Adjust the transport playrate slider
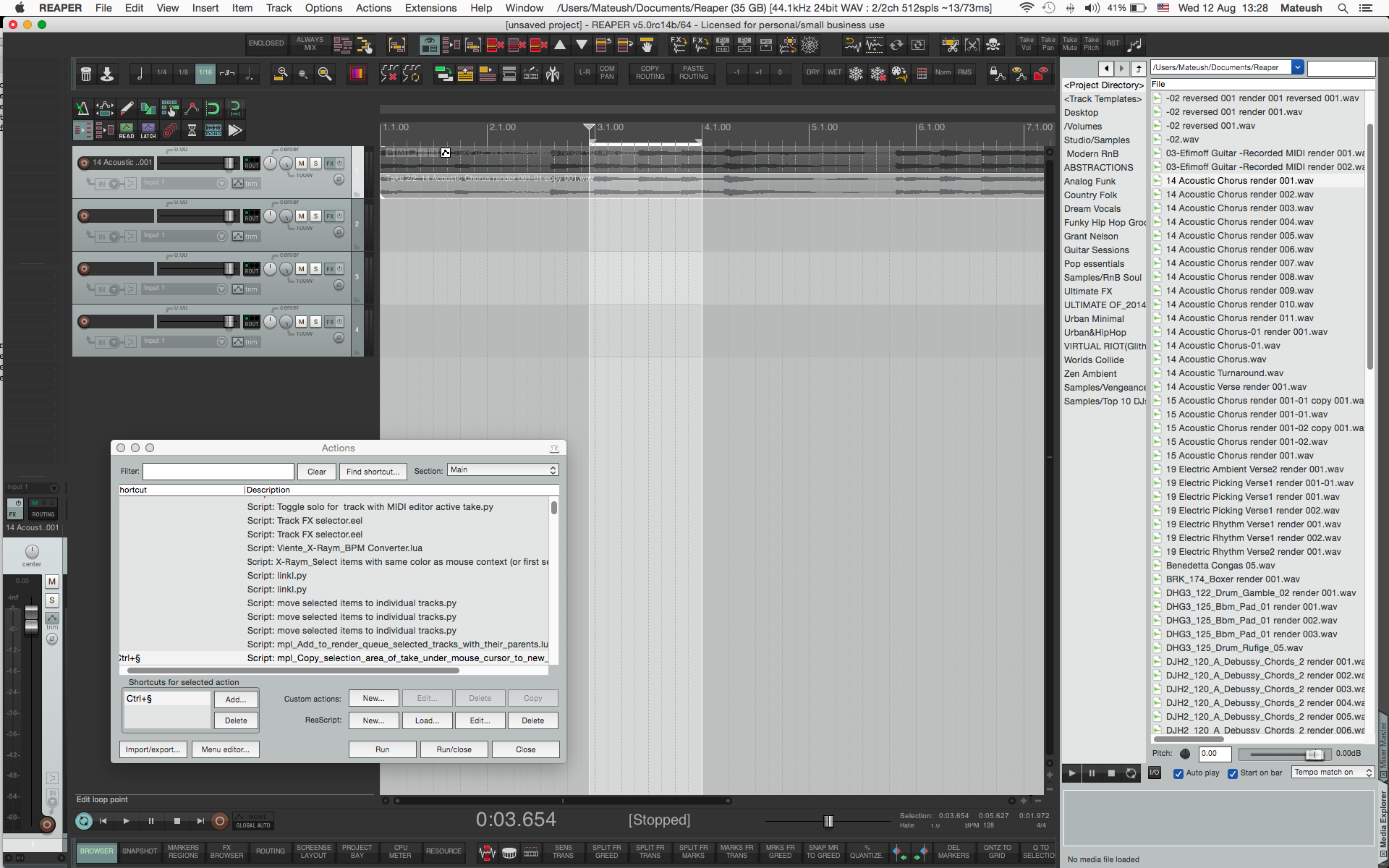Image resolution: width=1389 pixels, height=868 pixels. pos(828,821)
